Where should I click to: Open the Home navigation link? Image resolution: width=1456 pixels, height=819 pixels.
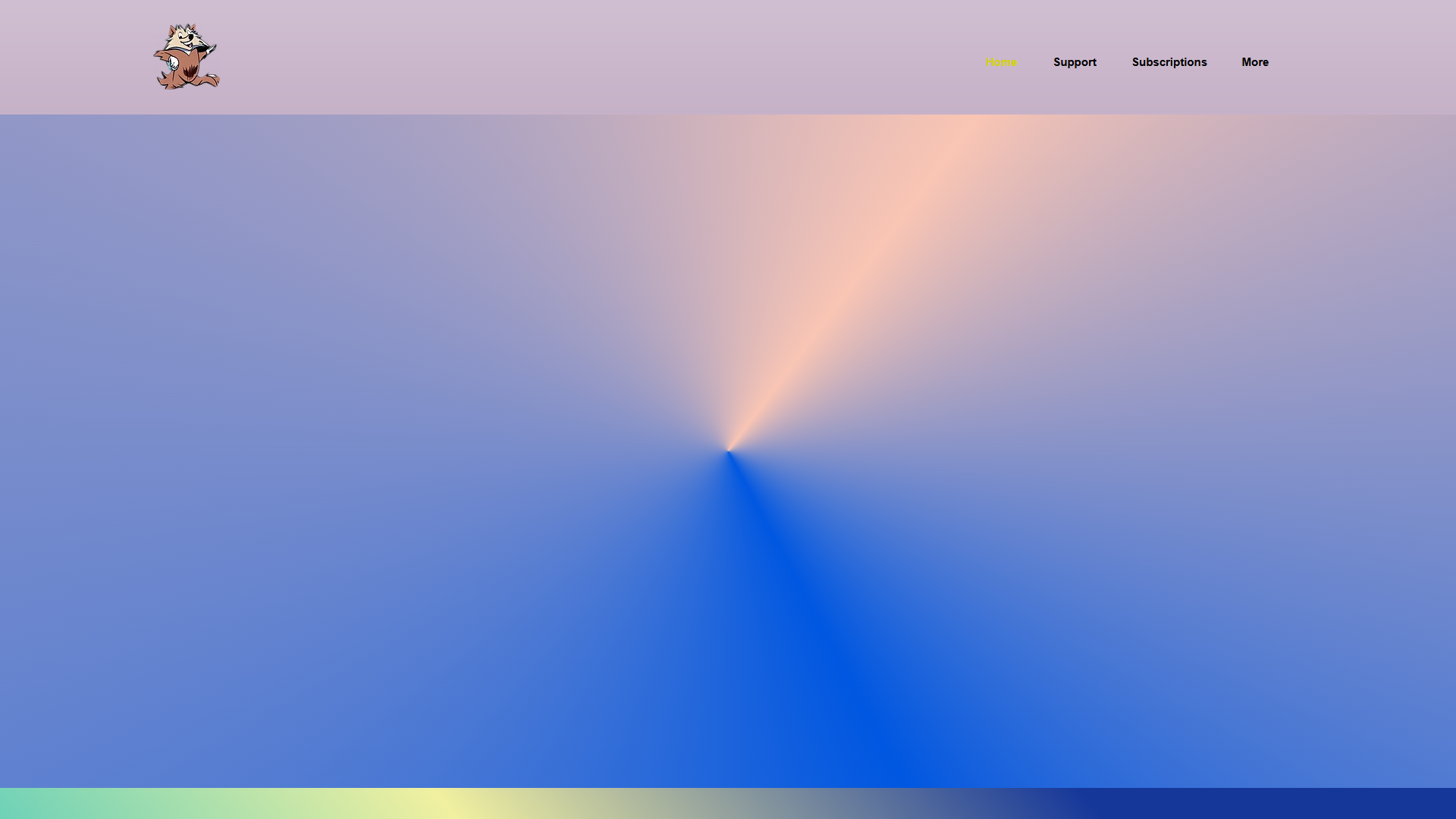[x=1001, y=62]
